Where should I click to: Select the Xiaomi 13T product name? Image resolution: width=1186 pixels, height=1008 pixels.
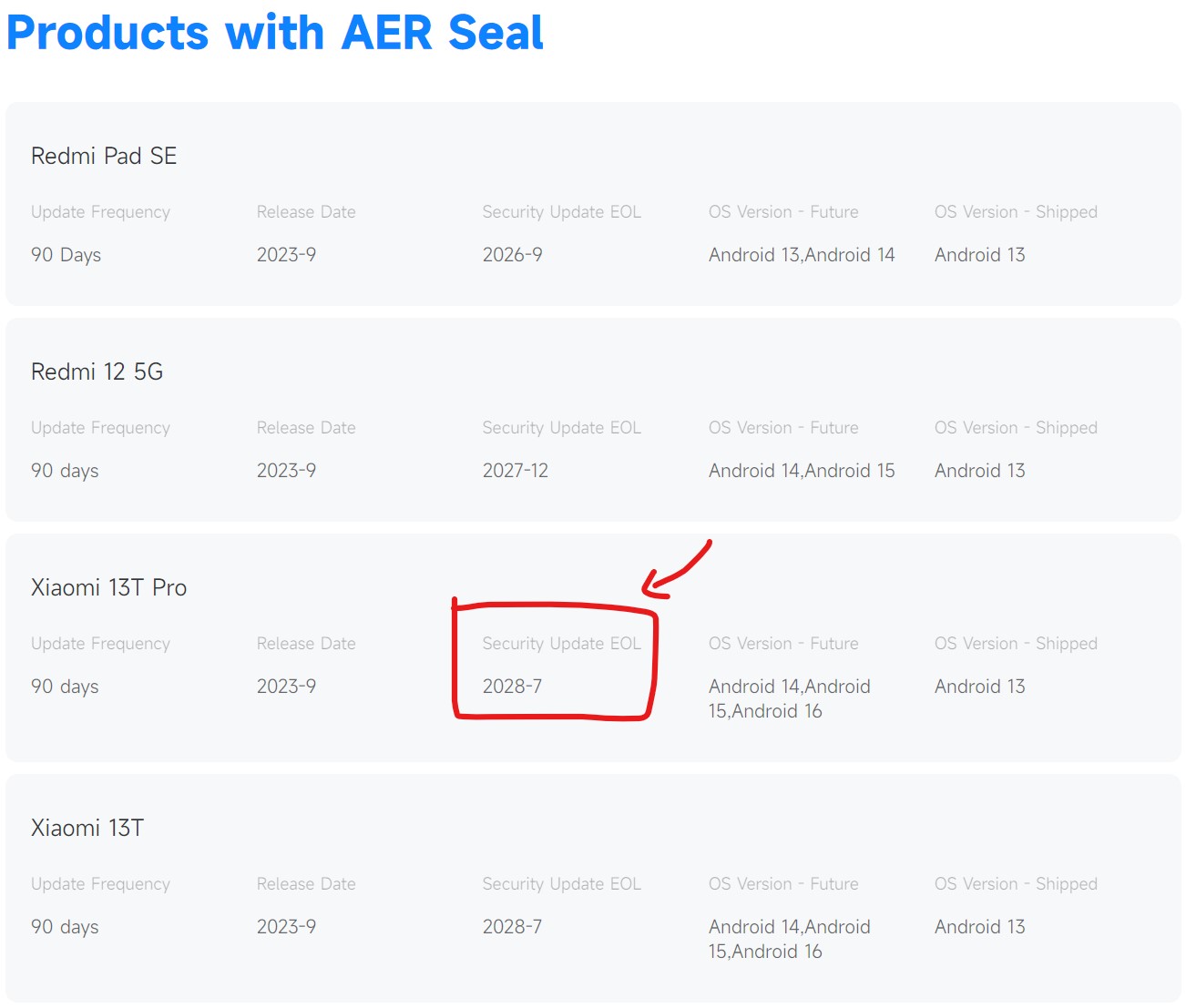[x=87, y=828]
